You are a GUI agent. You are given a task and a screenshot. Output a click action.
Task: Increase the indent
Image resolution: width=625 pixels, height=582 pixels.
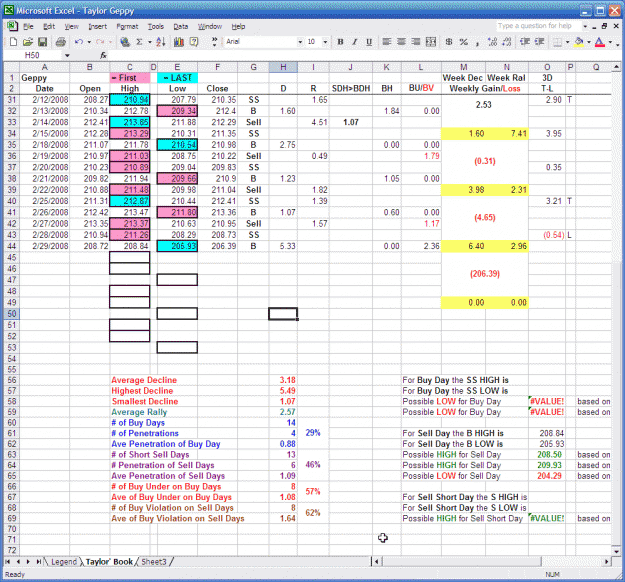(x=539, y=42)
